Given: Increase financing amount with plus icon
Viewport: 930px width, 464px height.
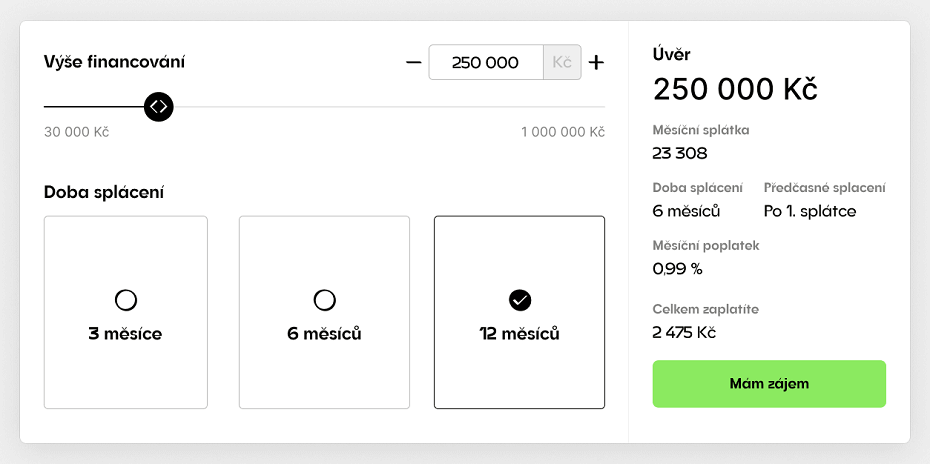Looking at the screenshot, I should click(x=596, y=62).
